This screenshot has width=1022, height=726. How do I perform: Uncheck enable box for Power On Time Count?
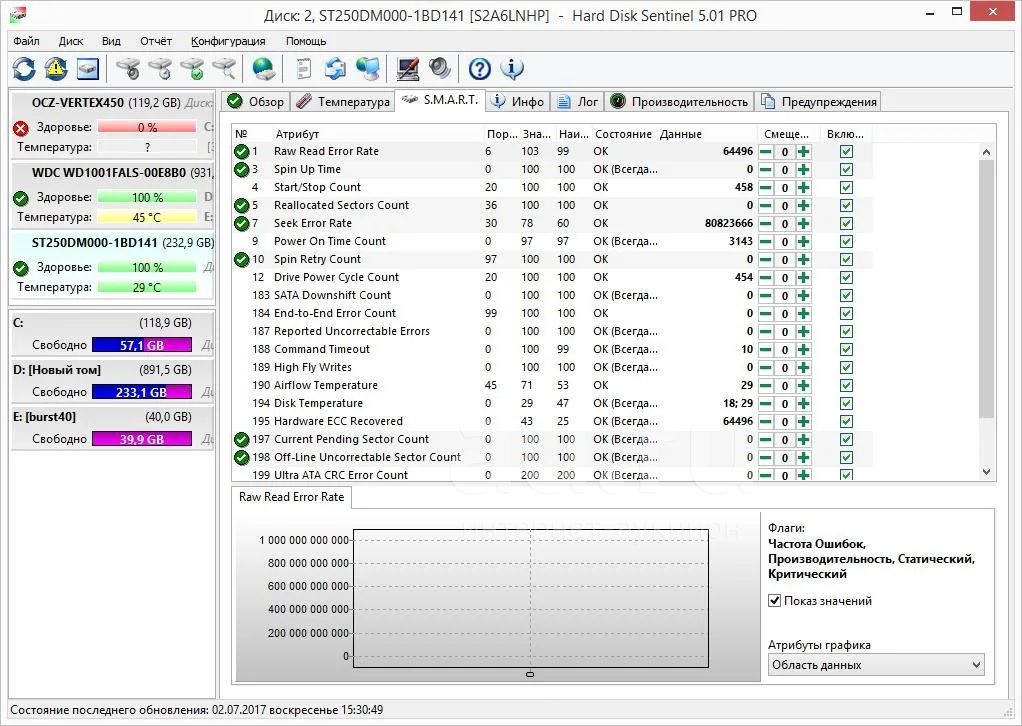point(846,242)
